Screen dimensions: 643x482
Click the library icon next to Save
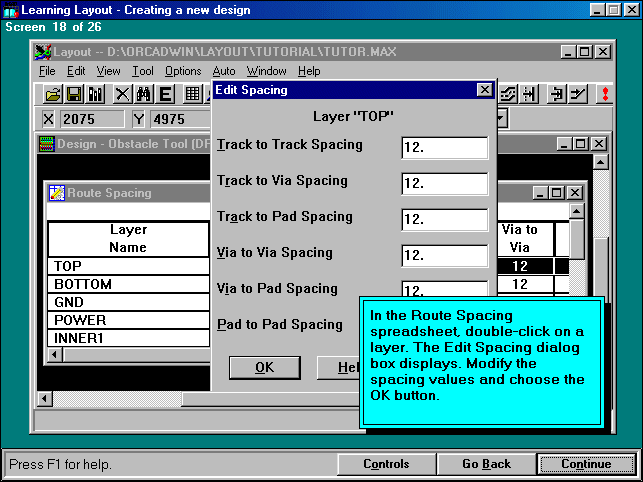coord(96,94)
